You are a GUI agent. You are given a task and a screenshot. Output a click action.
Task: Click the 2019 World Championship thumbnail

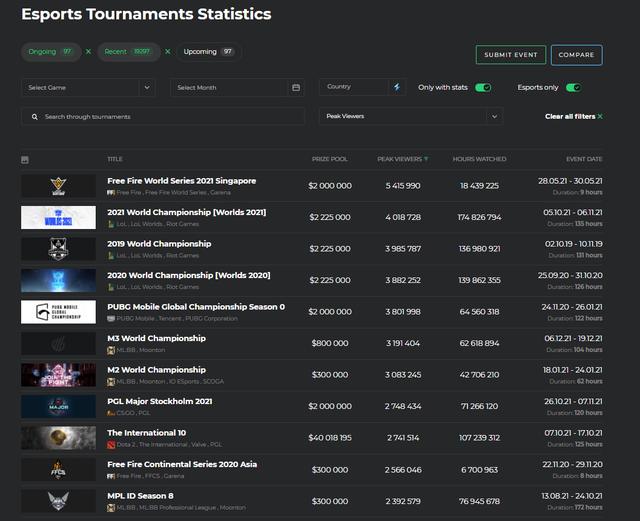point(58,249)
